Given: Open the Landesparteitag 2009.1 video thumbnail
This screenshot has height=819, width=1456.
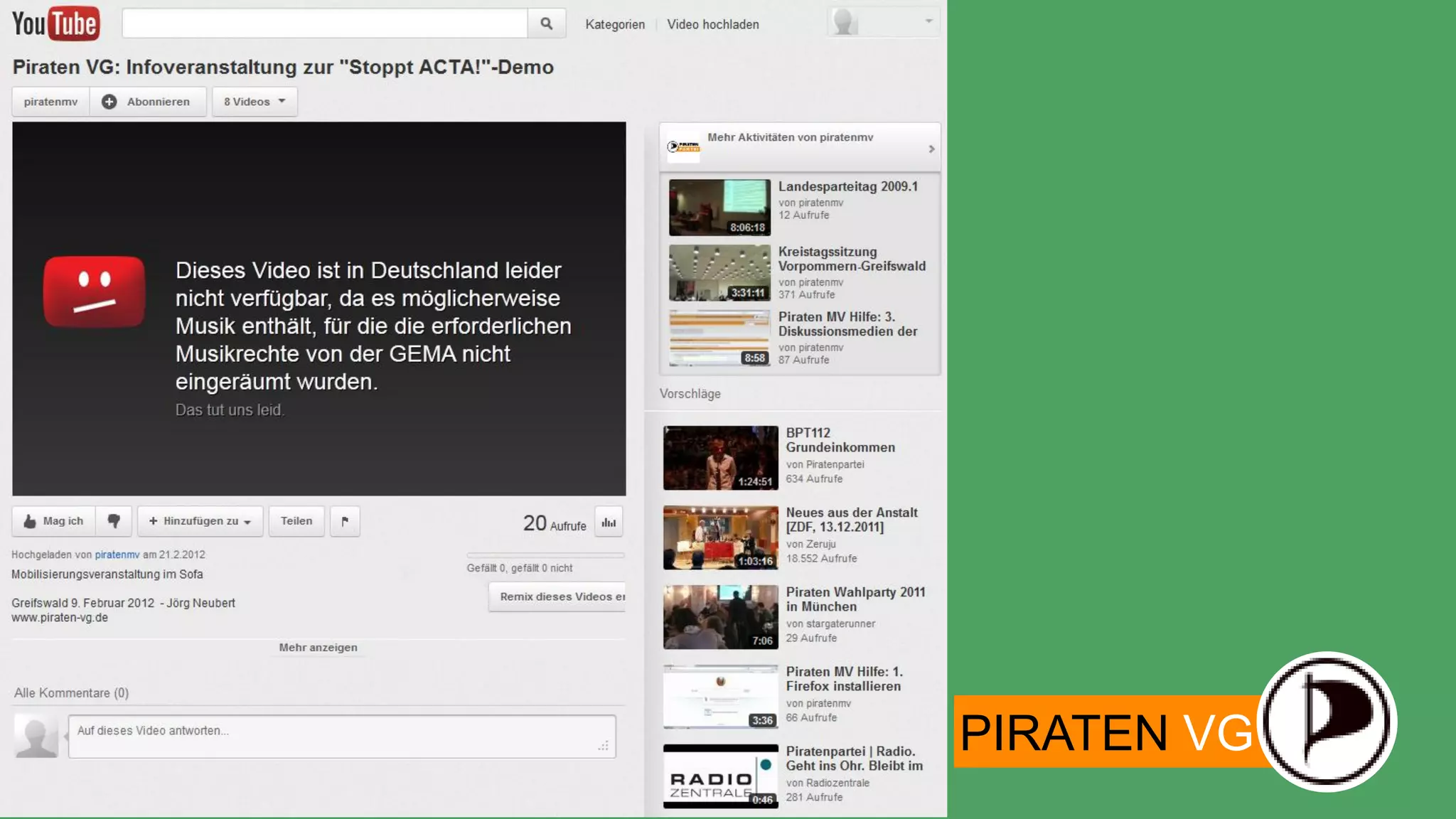Looking at the screenshot, I should 719,207.
